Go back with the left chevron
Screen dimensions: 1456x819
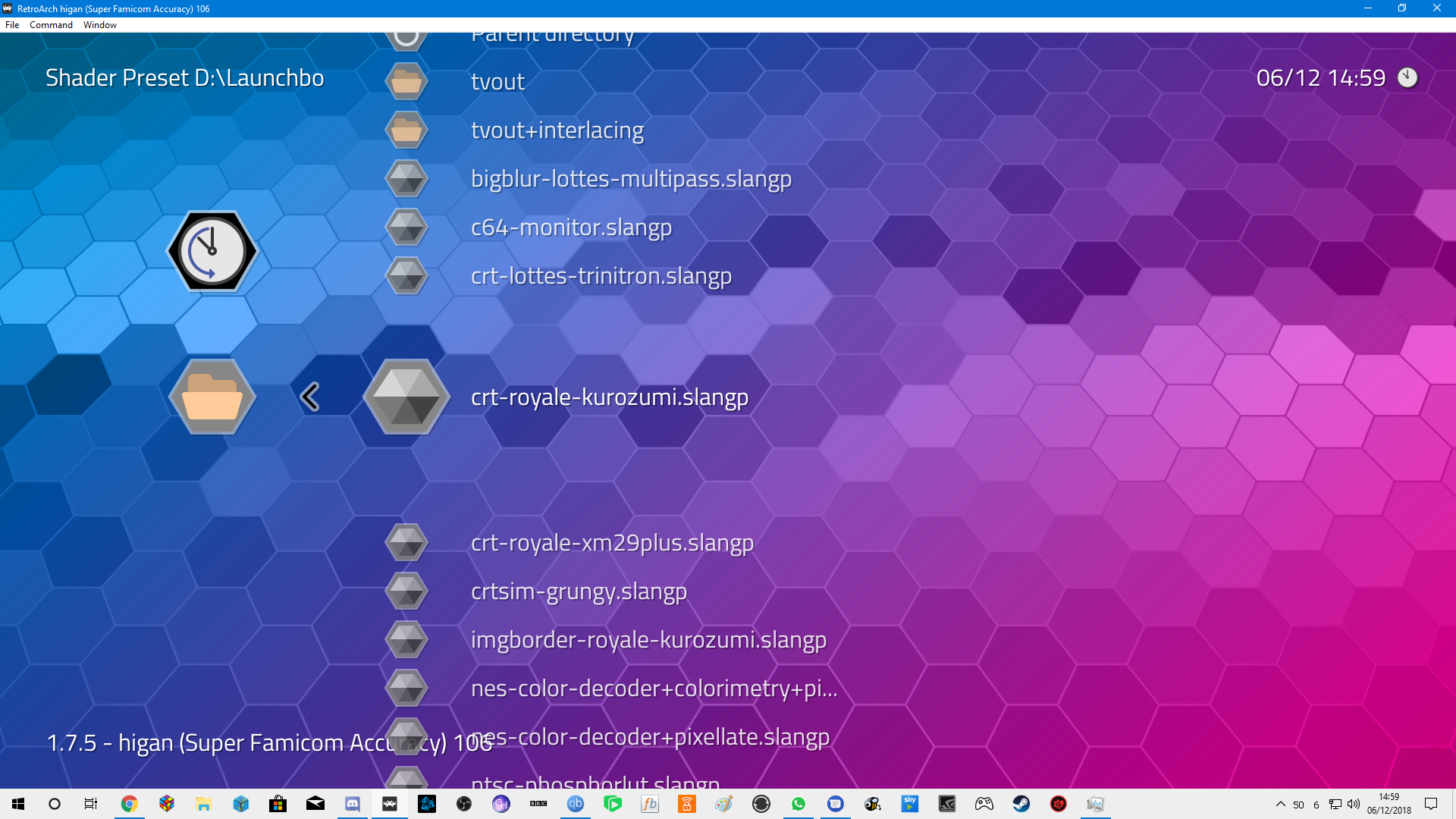coord(310,397)
